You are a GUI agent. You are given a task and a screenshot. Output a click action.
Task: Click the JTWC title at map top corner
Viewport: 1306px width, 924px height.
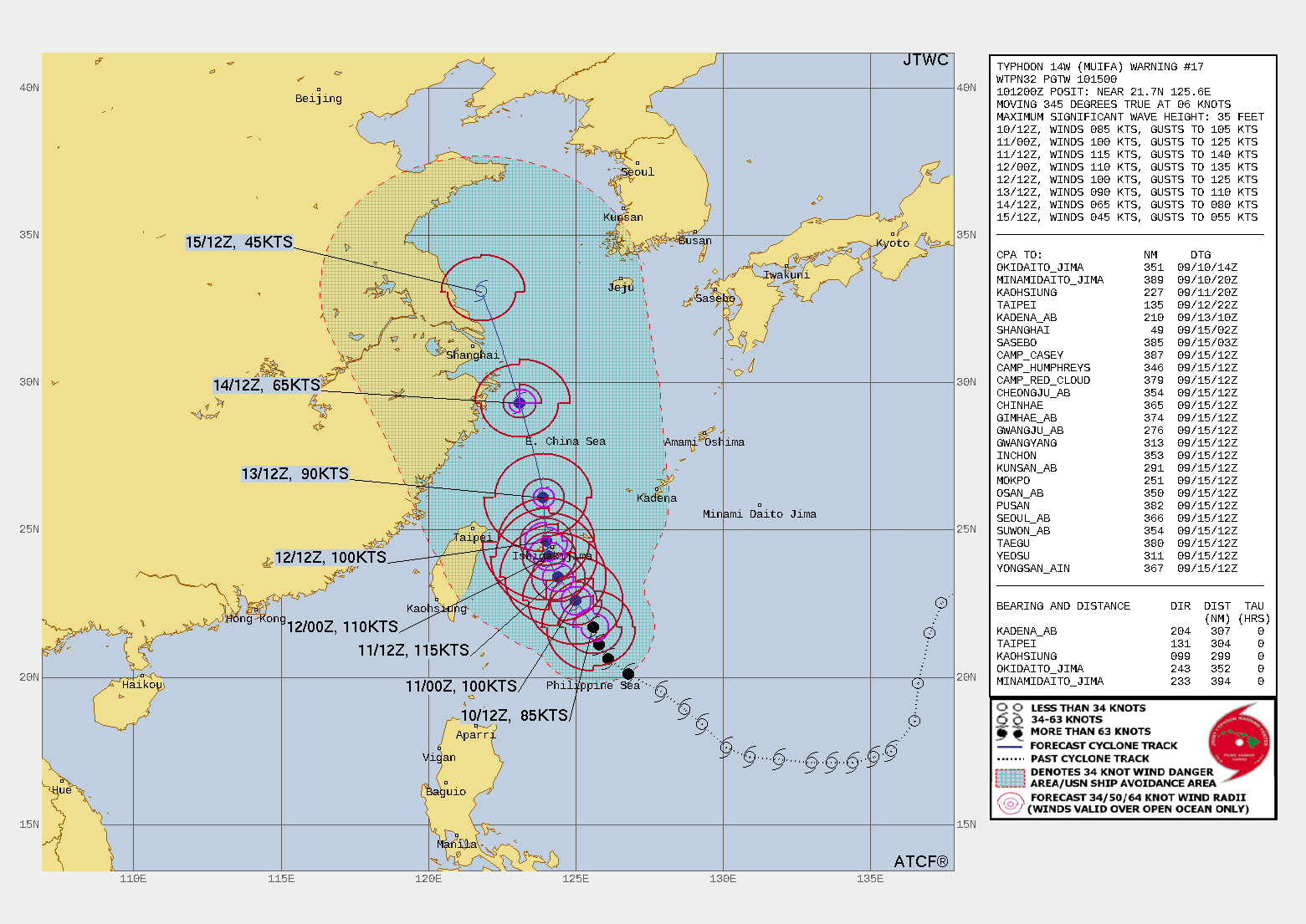click(925, 60)
